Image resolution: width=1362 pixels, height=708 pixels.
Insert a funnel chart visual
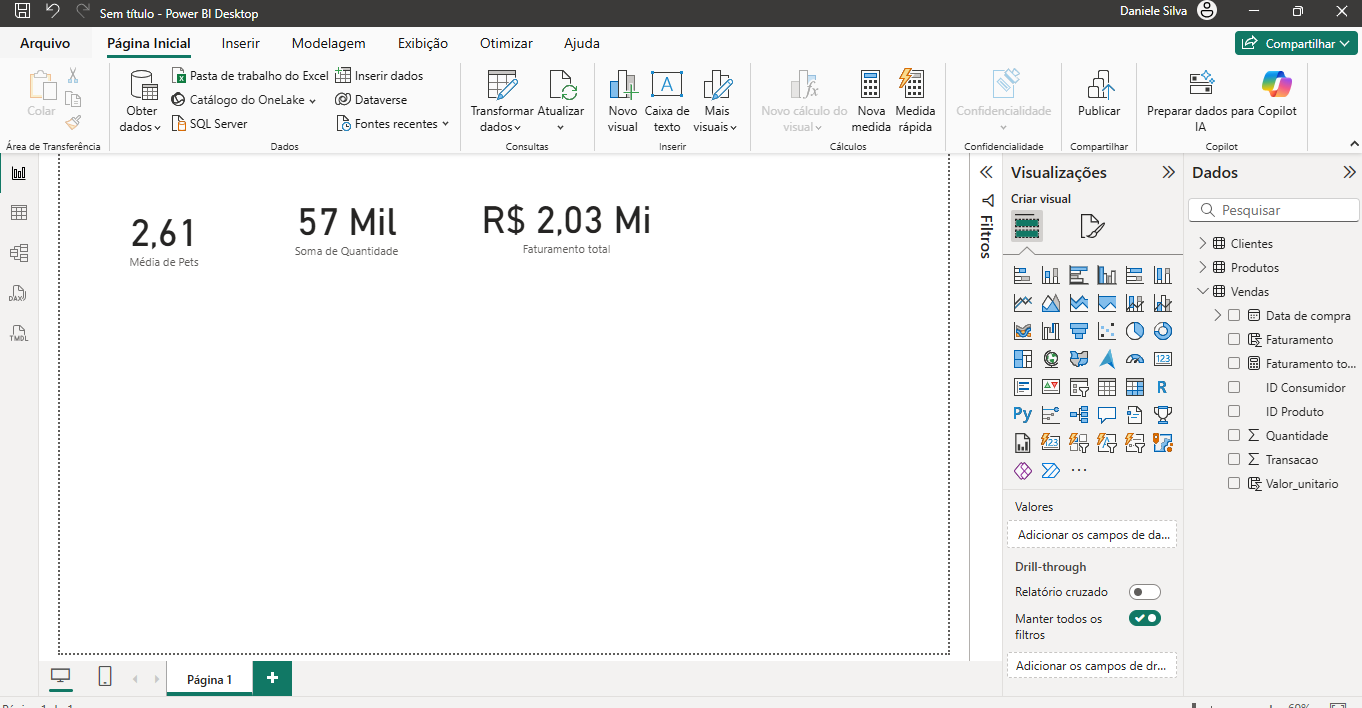tap(1078, 331)
